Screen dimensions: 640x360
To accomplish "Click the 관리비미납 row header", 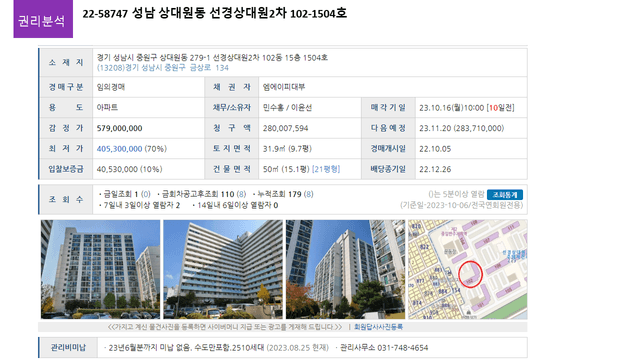I will (68, 347).
